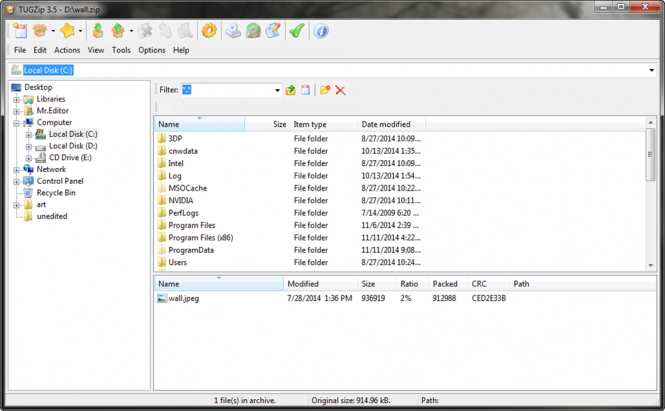Open the Actions menu

[x=67, y=50]
